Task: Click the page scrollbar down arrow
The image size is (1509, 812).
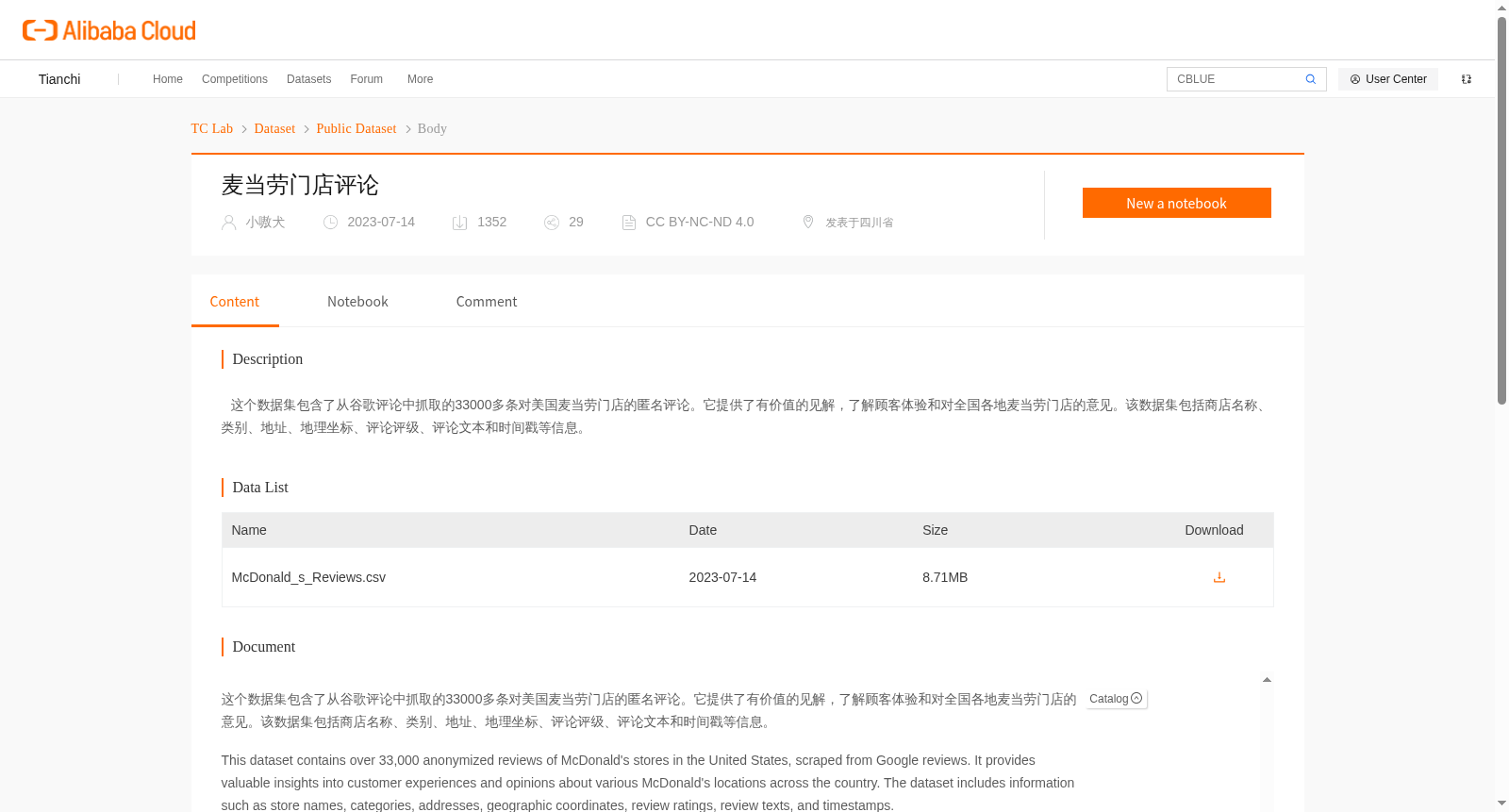Action: [1502, 804]
